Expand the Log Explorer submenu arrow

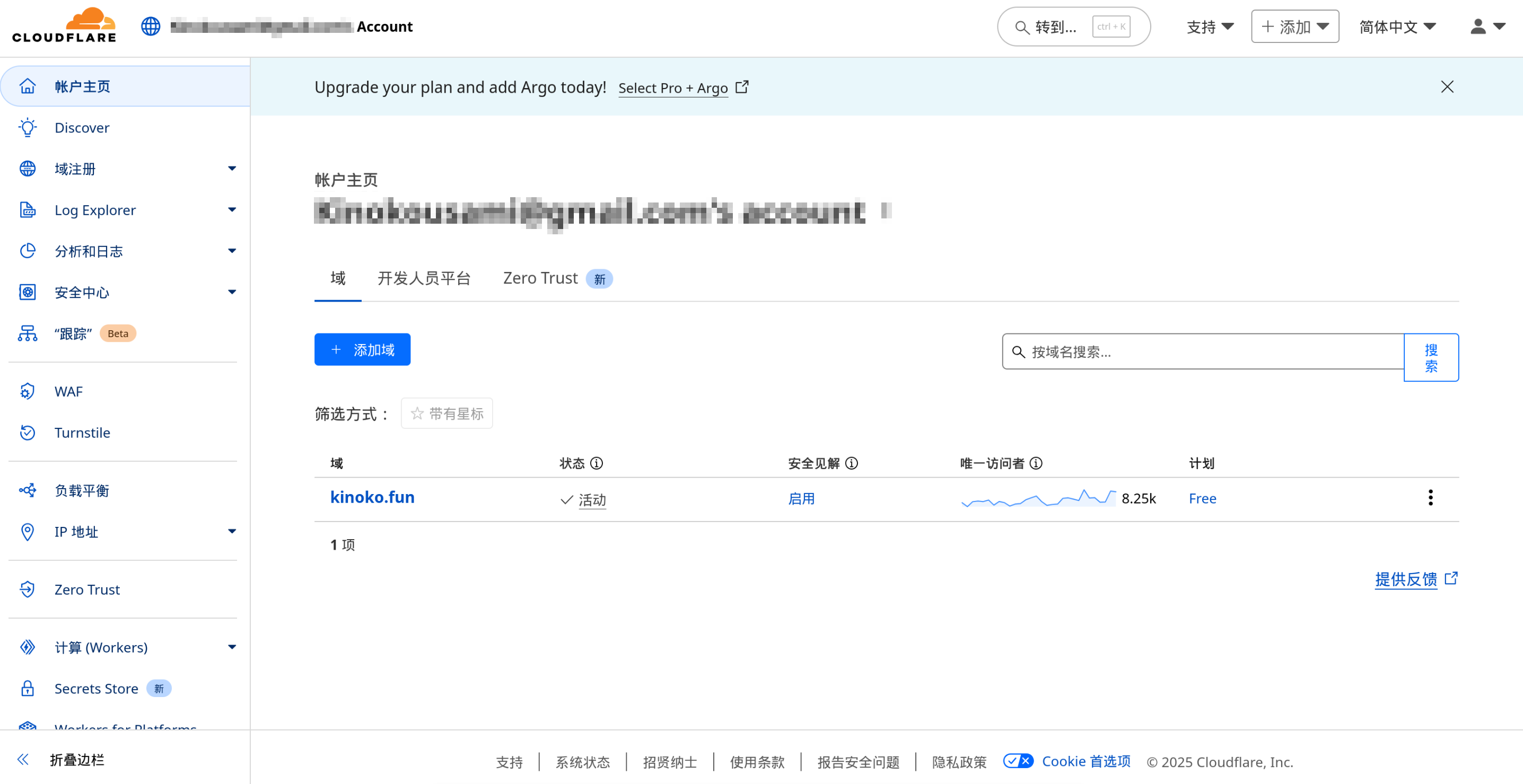tap(232, 210)
